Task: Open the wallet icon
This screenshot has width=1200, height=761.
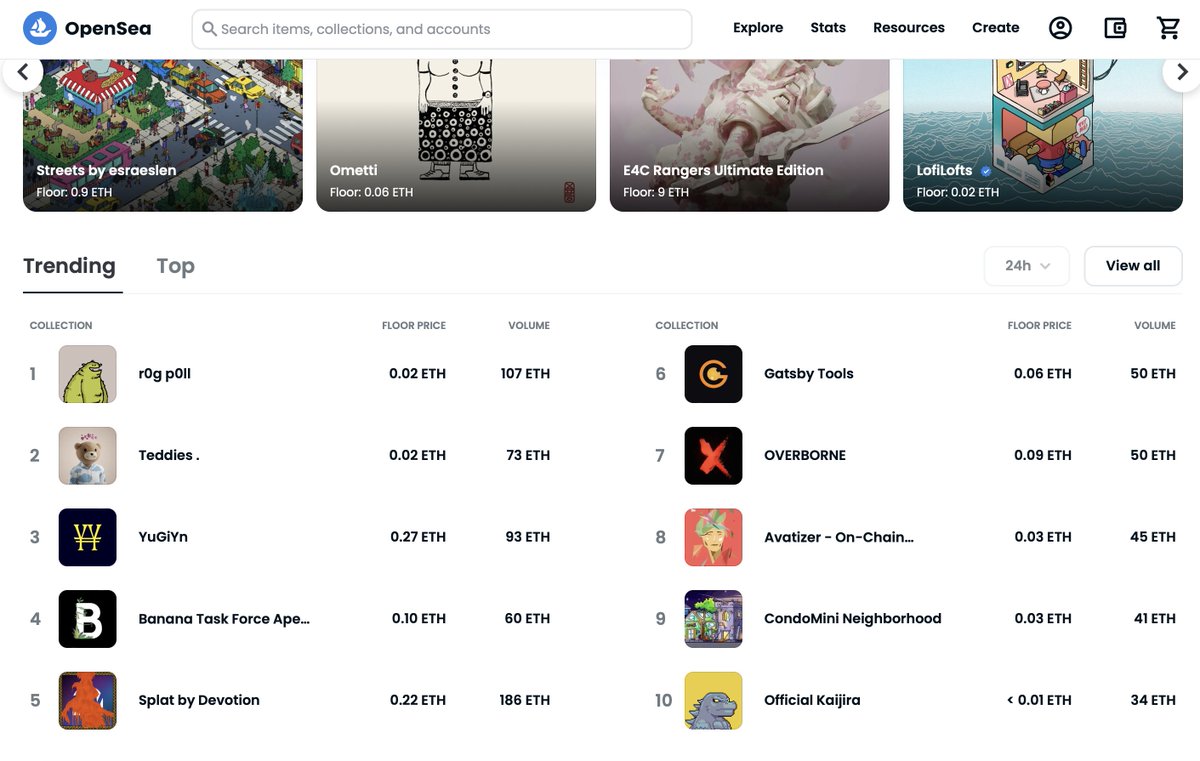Action: tap(1115, 28)
